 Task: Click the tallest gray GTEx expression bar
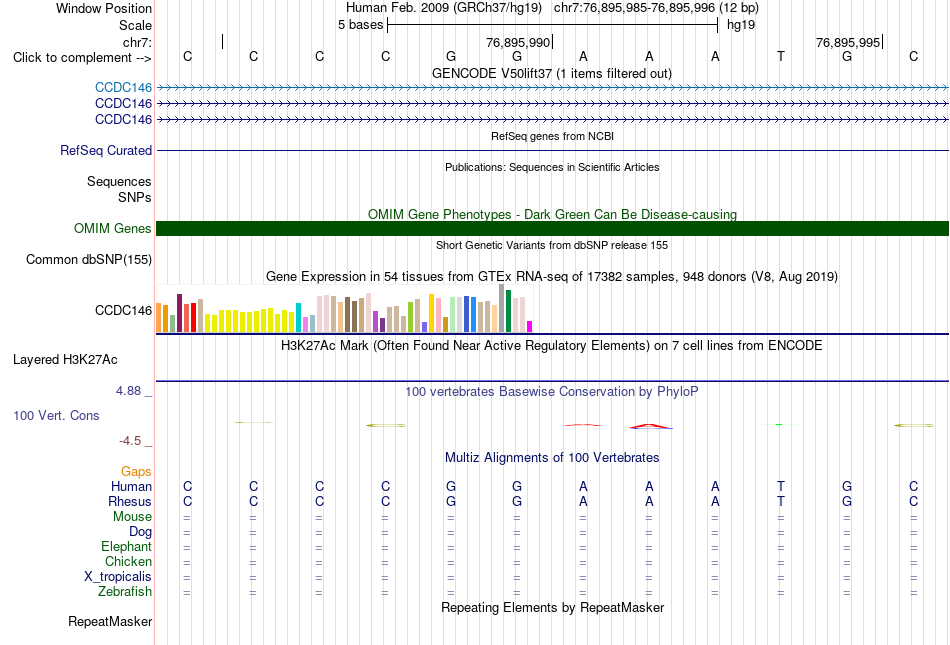pos(502,308)
